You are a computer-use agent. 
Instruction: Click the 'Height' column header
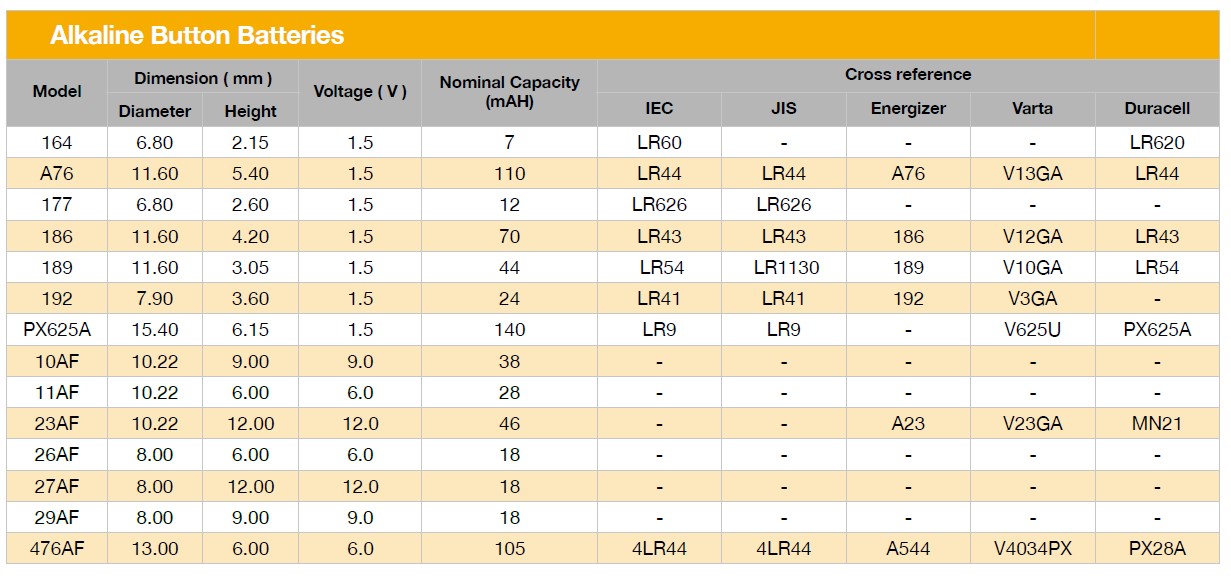[250, 111]
